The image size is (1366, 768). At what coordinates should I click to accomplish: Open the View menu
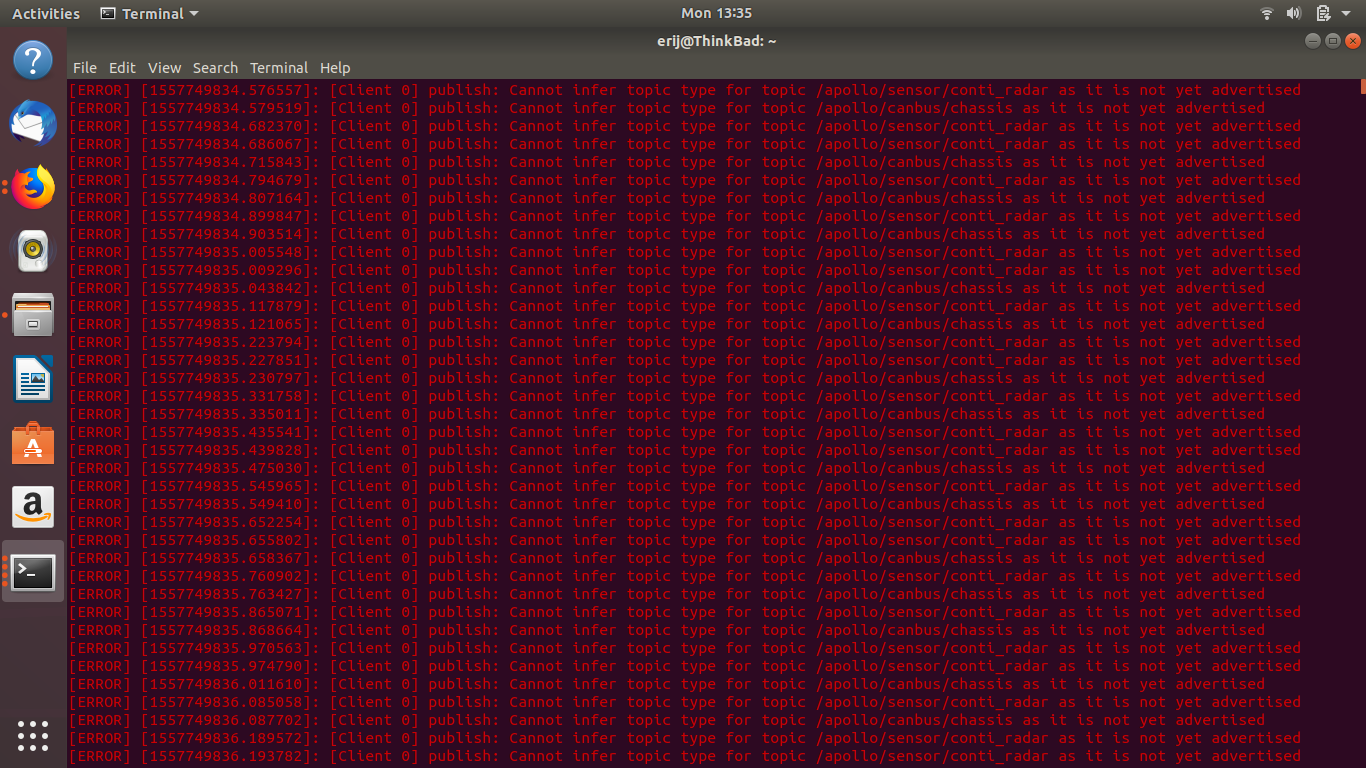(164, 68)
